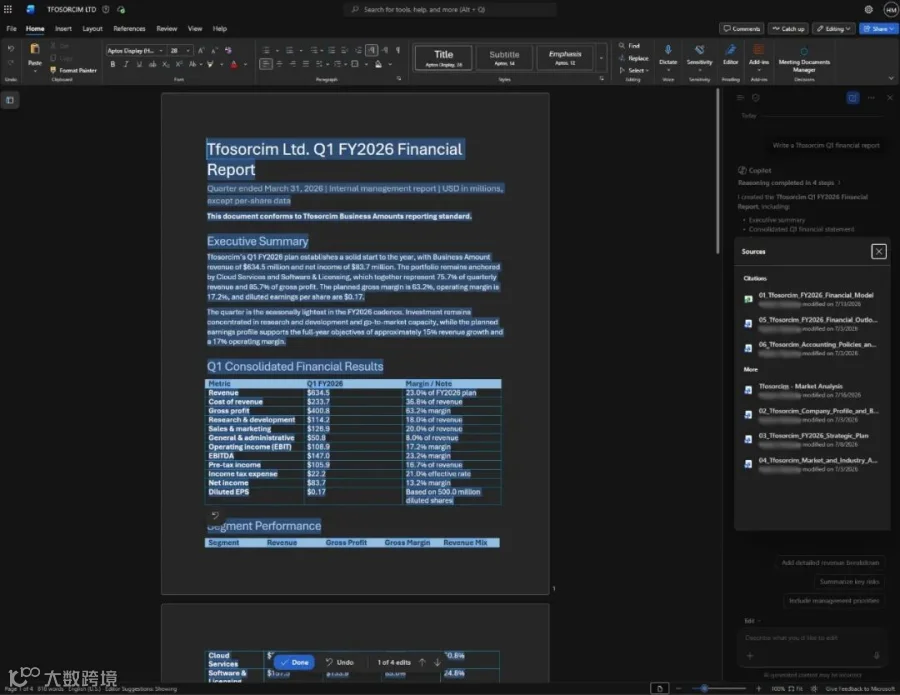This screenshot has width=900, height=695.
Task: Toggle Bold formatting
Action: pyautogui.click(x=112, y=64)
